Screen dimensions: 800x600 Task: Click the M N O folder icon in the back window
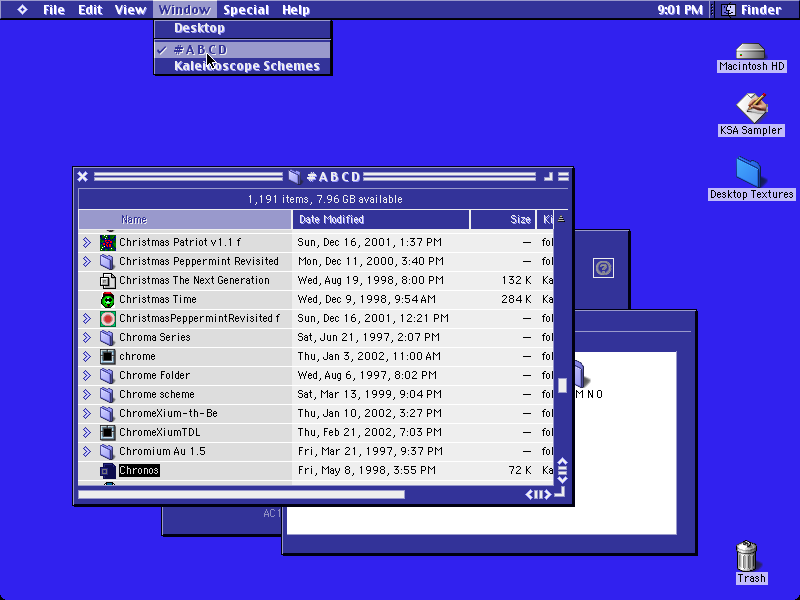coord(580,373)
